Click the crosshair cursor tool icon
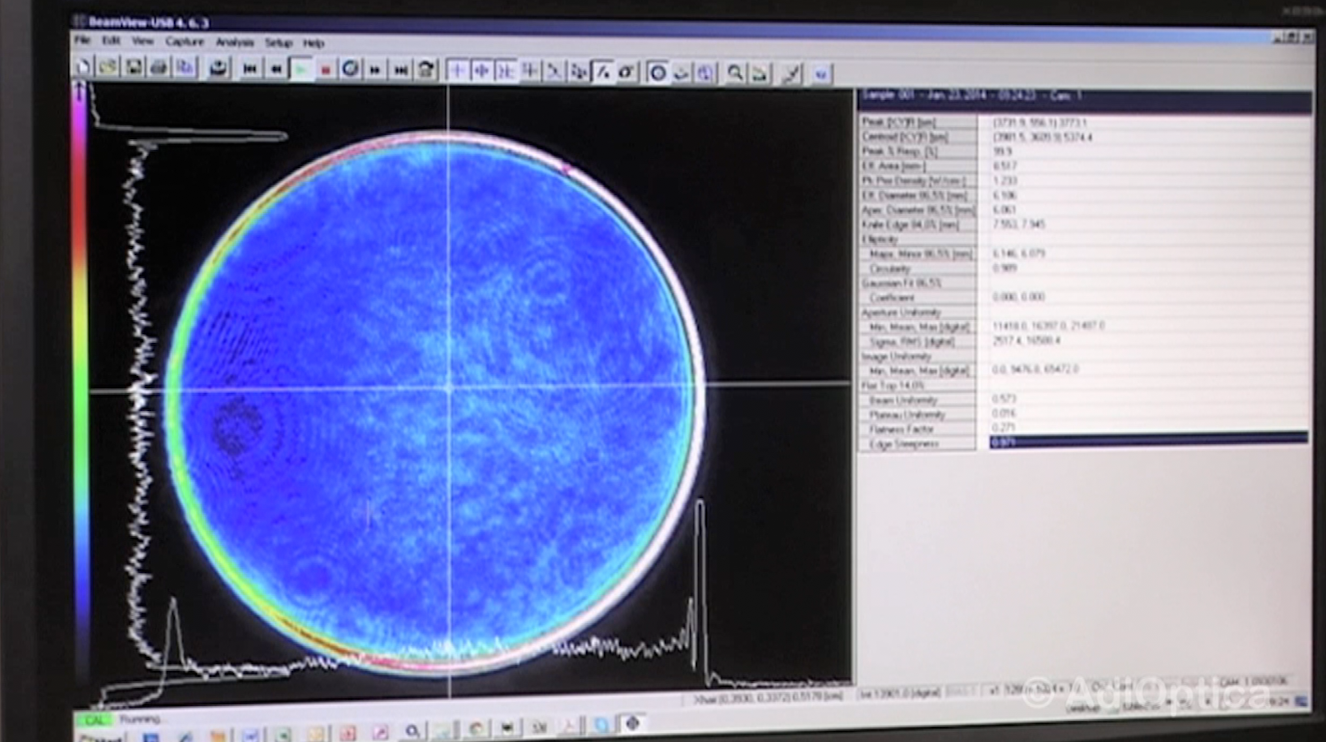1326x742 pixels. click(x=457, y=70)
